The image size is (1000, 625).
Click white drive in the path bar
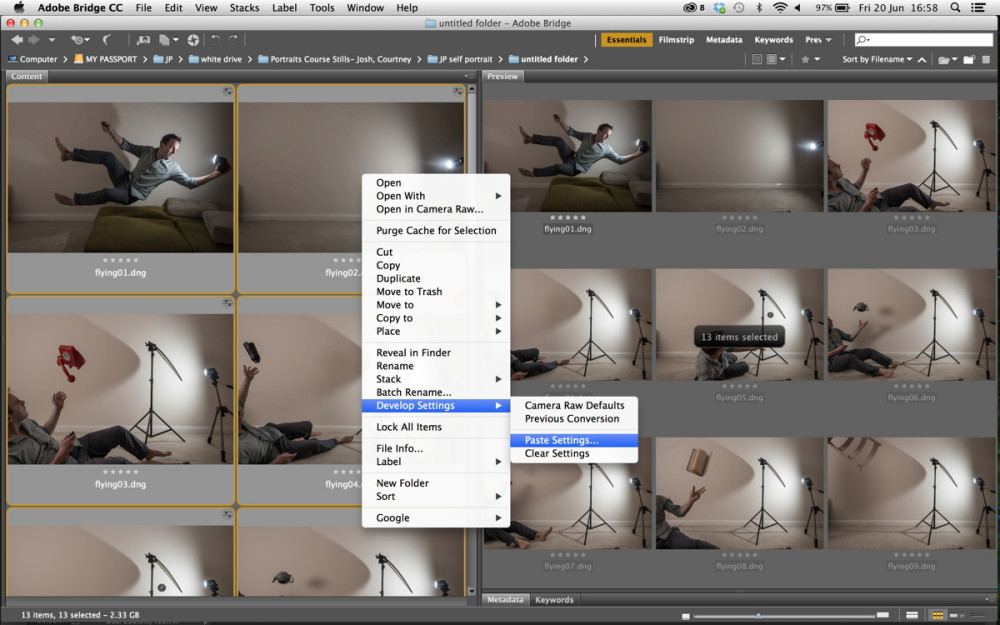tap(215, 59)
